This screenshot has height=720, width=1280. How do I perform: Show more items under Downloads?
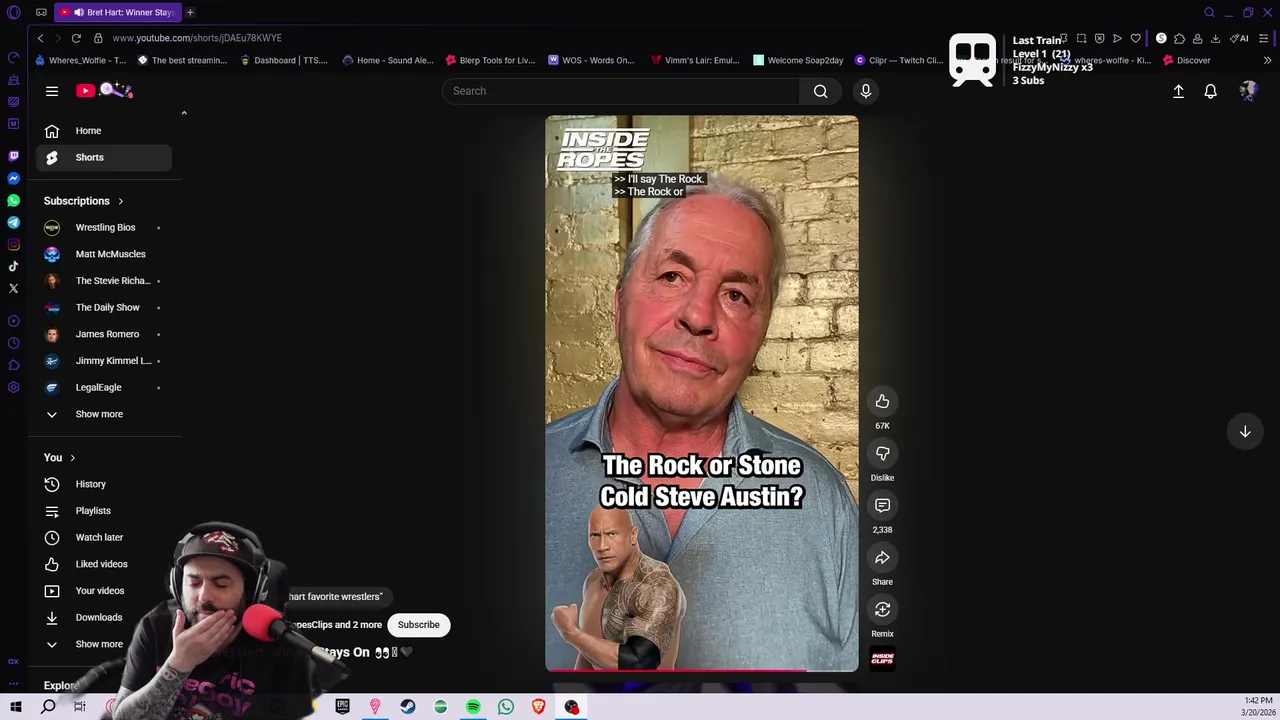pyautogui.click(x=99, y=644)
